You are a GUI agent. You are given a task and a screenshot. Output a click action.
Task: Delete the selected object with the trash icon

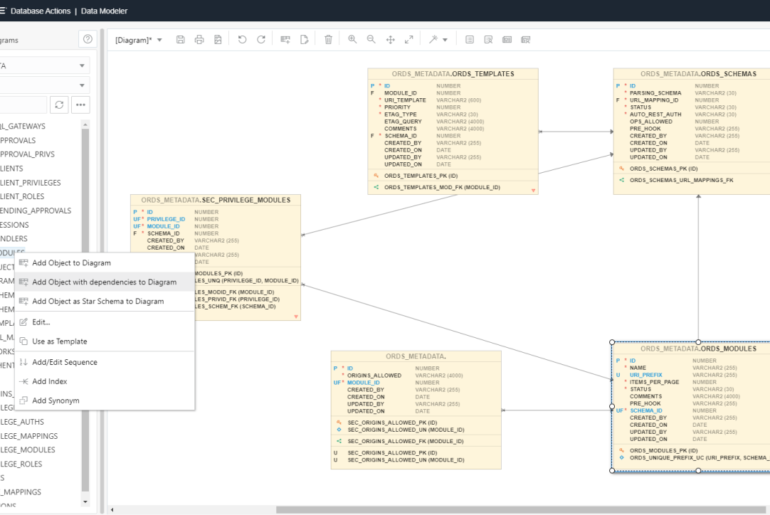pos(329,40)
